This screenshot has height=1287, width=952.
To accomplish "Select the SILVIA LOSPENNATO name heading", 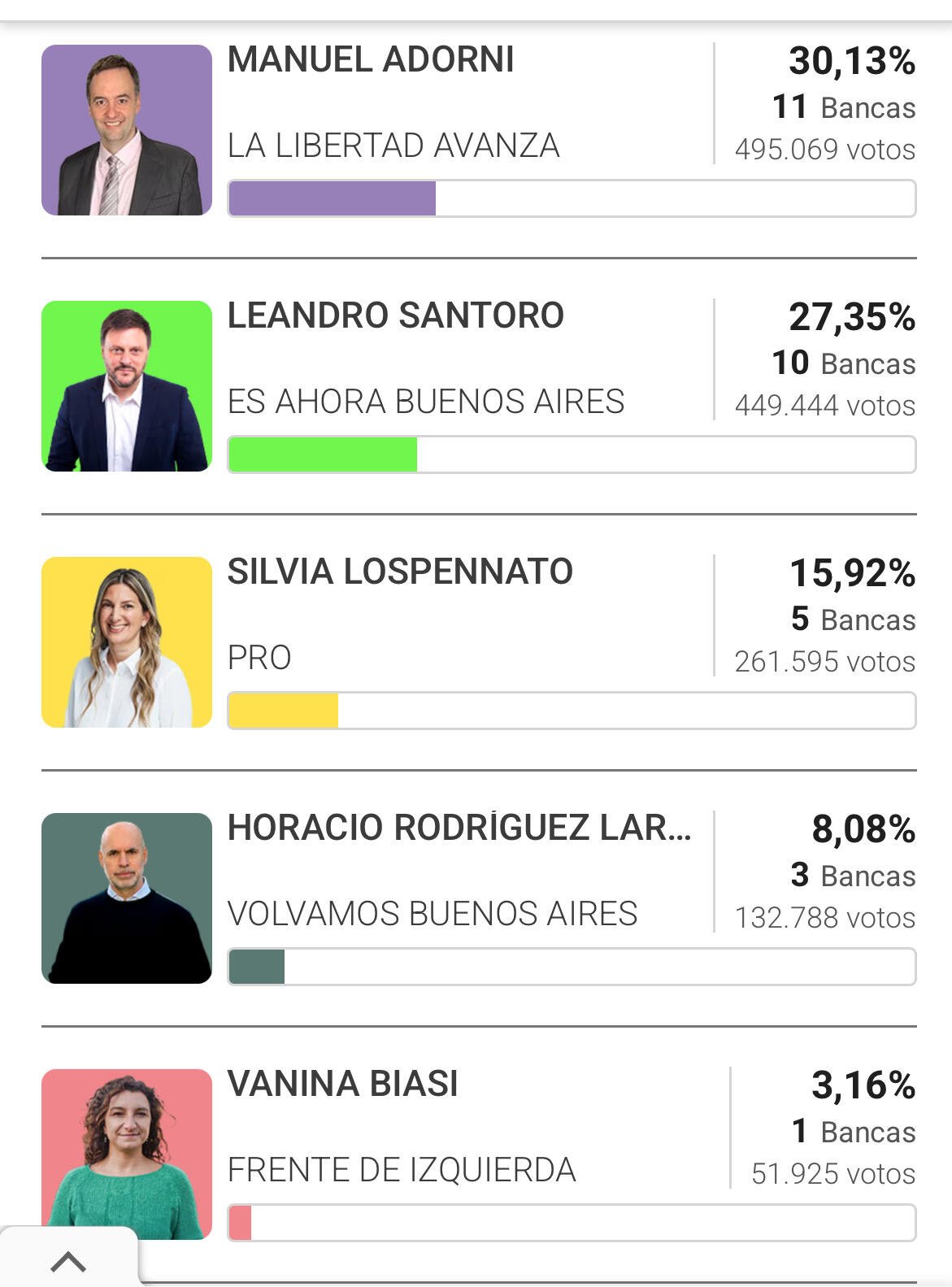I will [x=400, y=572].
